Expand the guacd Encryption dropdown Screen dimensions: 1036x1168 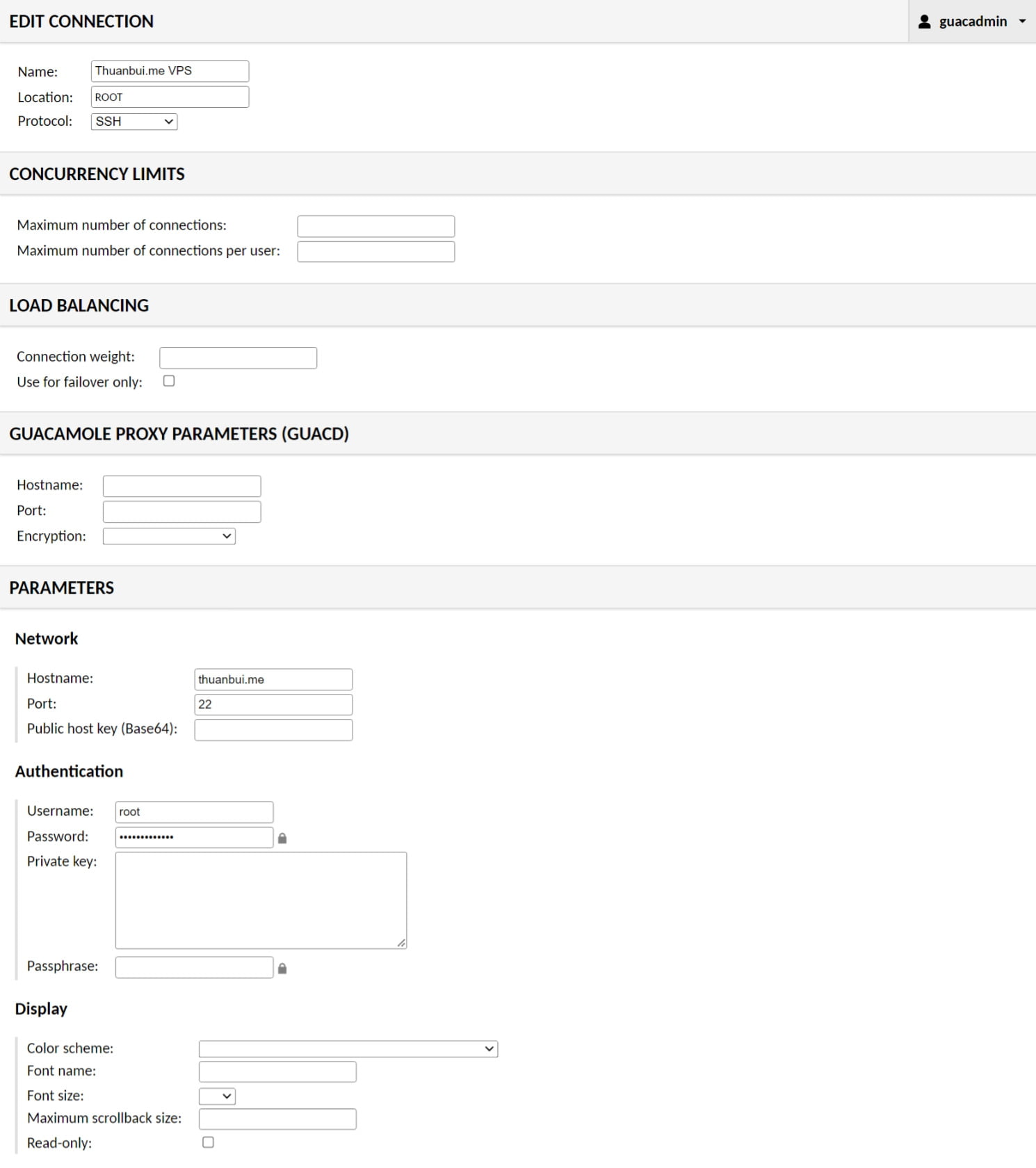169,536
